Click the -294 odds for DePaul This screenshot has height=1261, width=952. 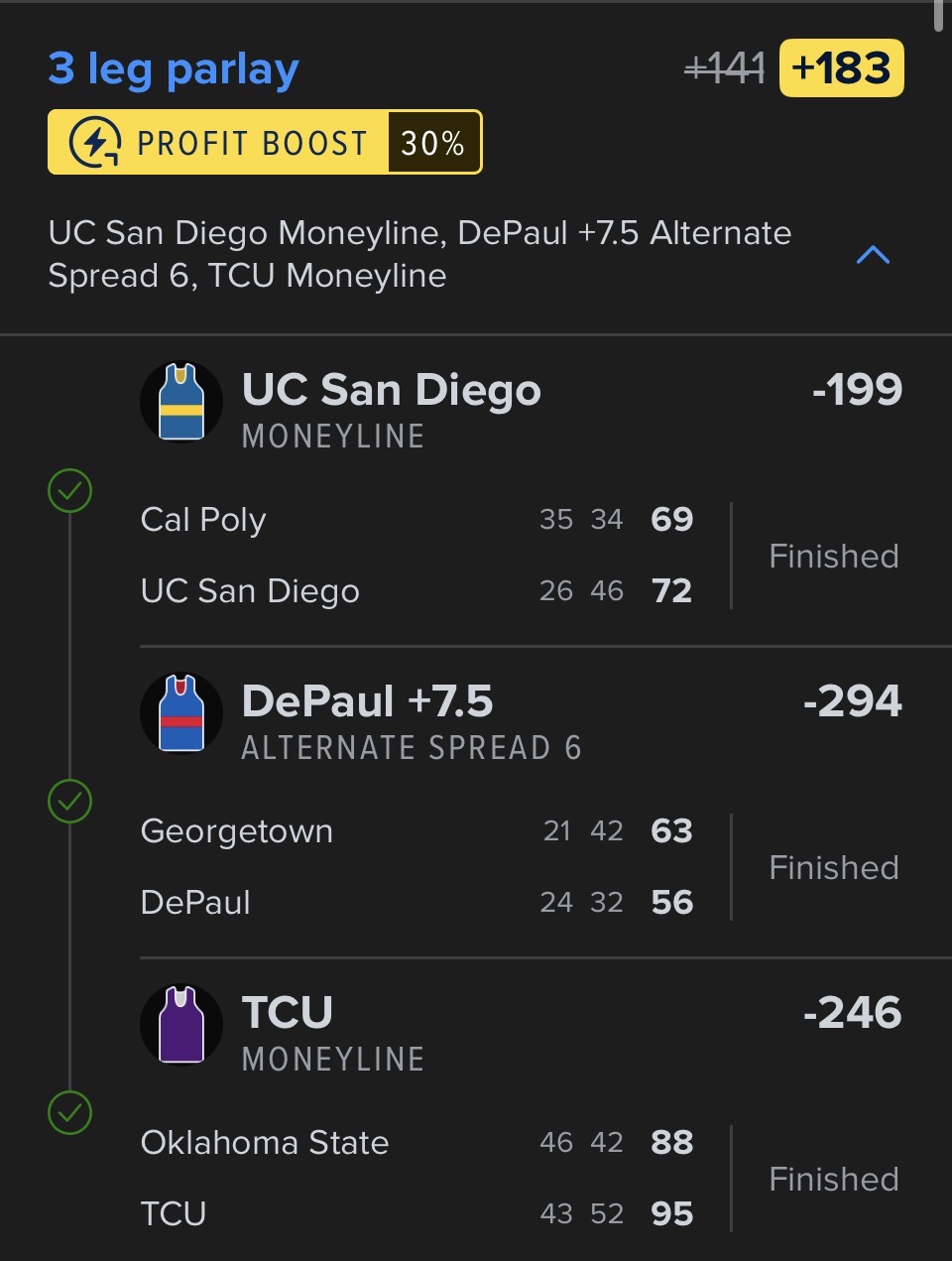pos(853,701)
